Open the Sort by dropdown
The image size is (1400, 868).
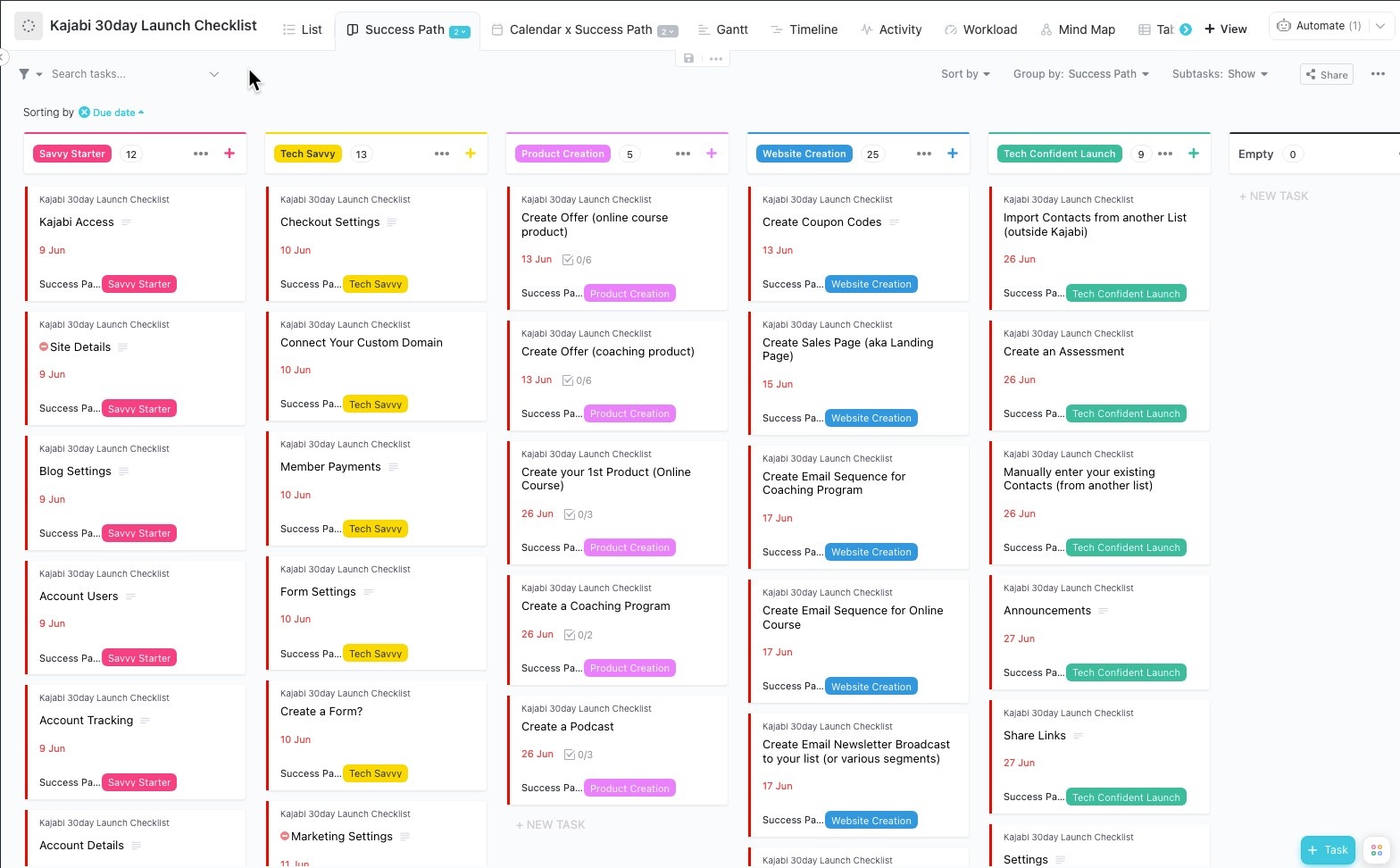(965, 74)
